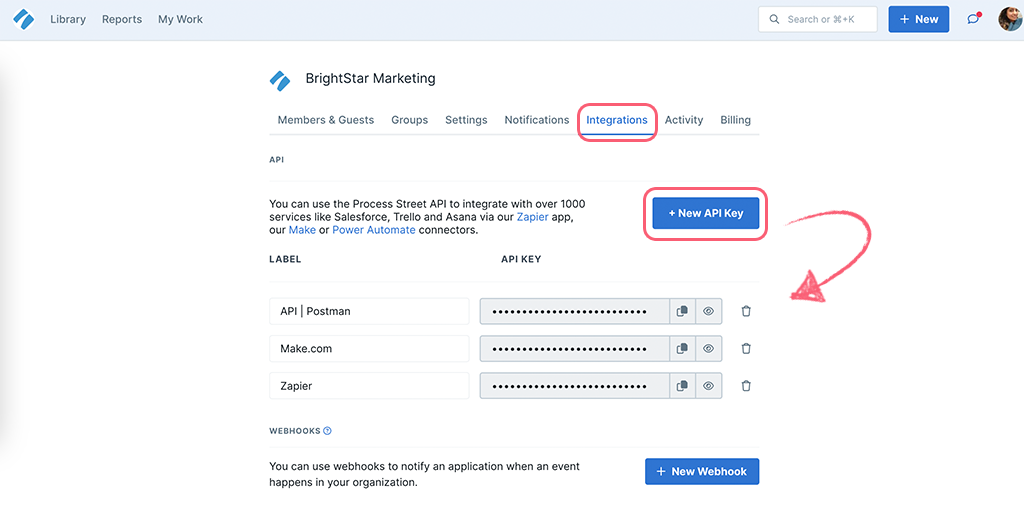This screenshot has height=512, width=1024.
Task: Click the WEBHOOKS section heading
Action: 295,431
